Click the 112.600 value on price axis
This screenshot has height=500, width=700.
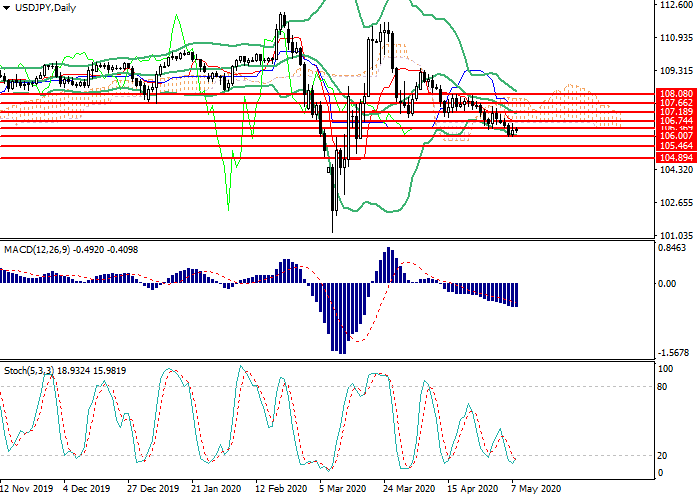(x=677, y=5)
